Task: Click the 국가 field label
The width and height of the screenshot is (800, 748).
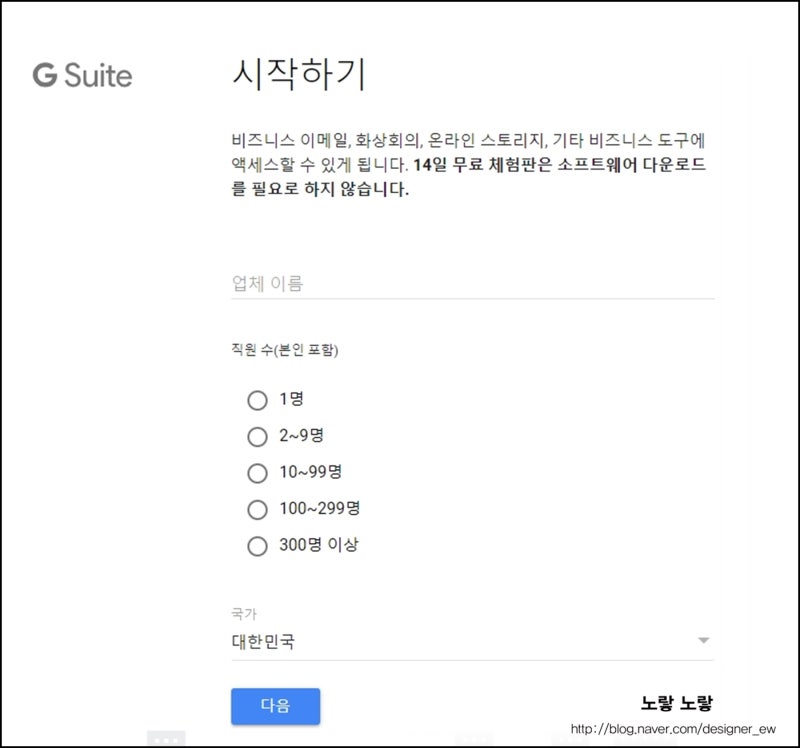Action: tap(244, 613)
